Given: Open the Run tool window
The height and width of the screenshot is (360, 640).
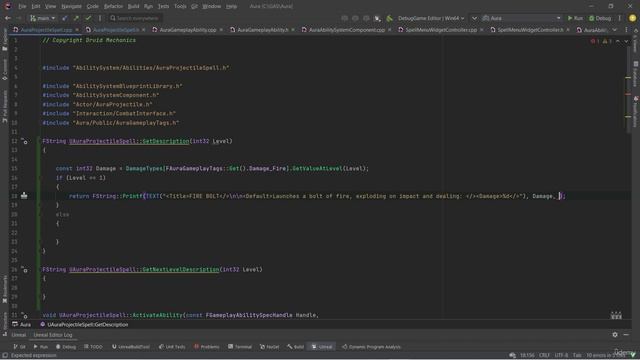Looking at the screenshot, I should (x=41, y=347).
